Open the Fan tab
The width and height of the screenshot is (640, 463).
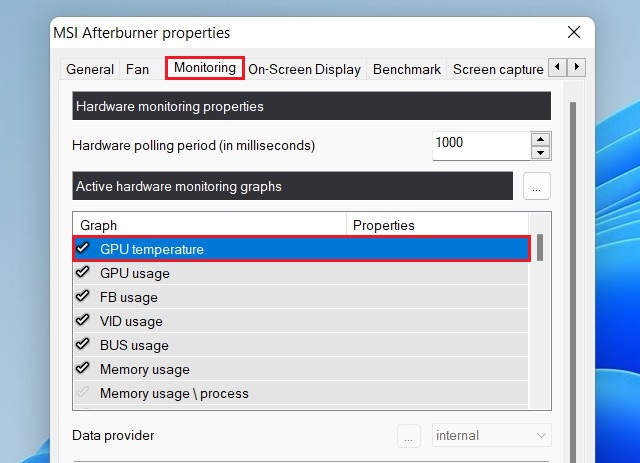[x=137, y=69]
